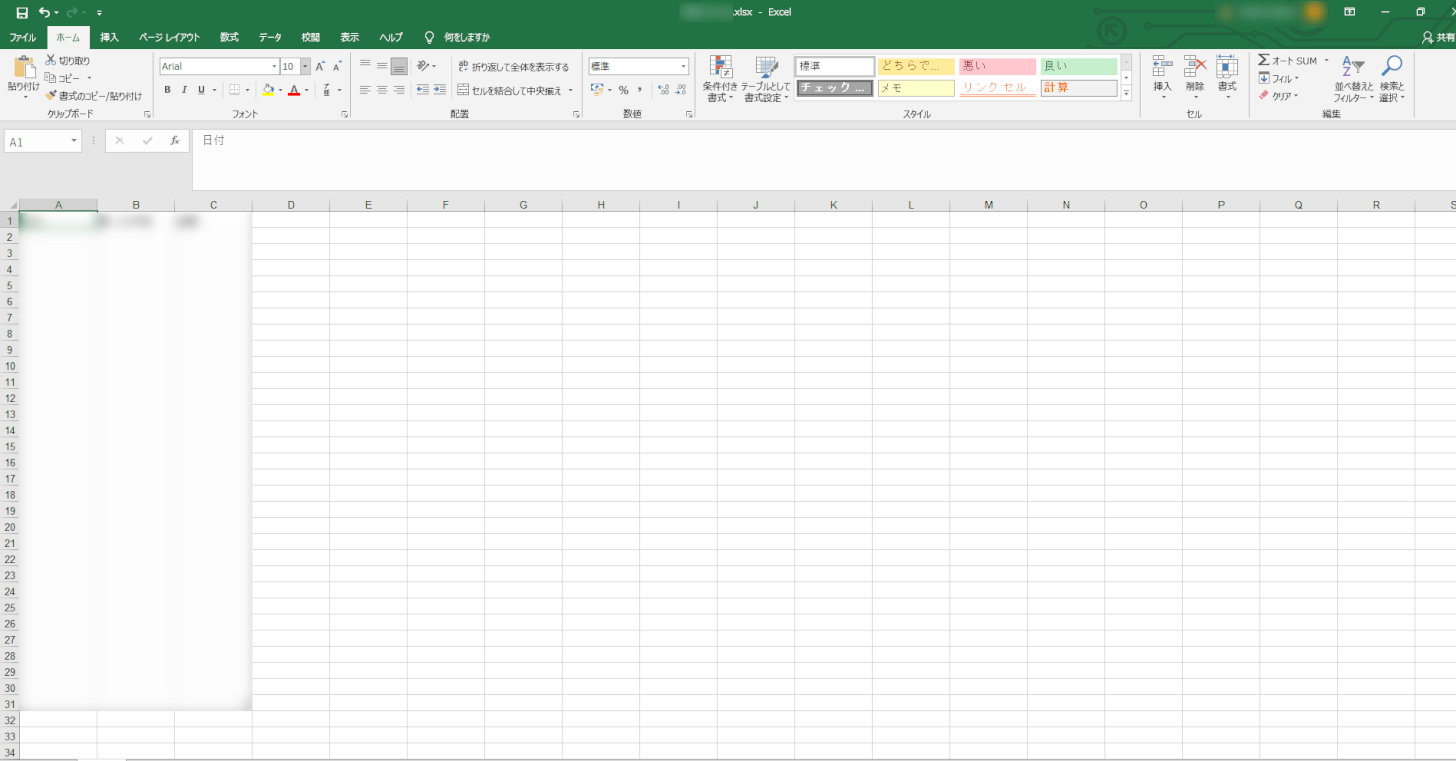
Task: Click the オート SUM button
Action: tap(1288, 61)
